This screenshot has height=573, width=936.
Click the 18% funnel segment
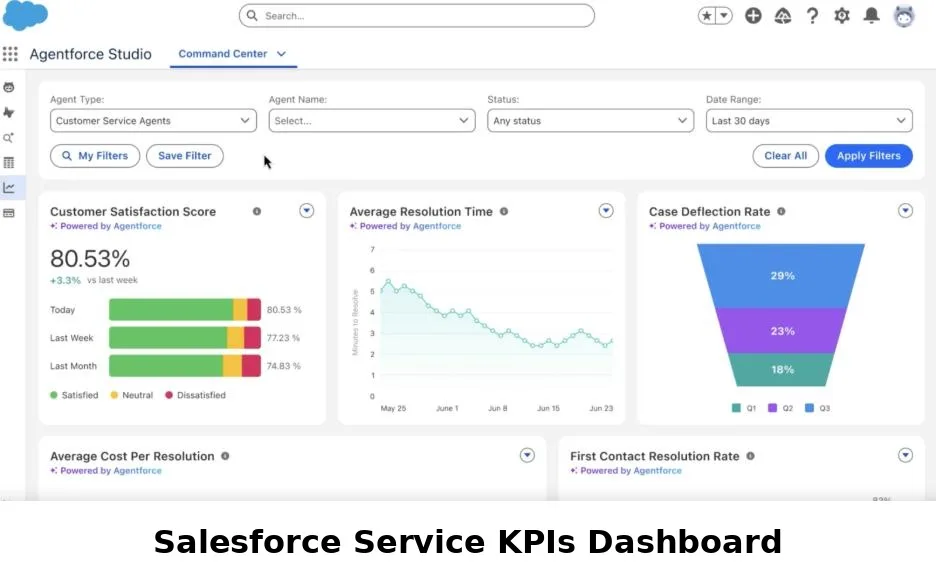tap(781, 369)
